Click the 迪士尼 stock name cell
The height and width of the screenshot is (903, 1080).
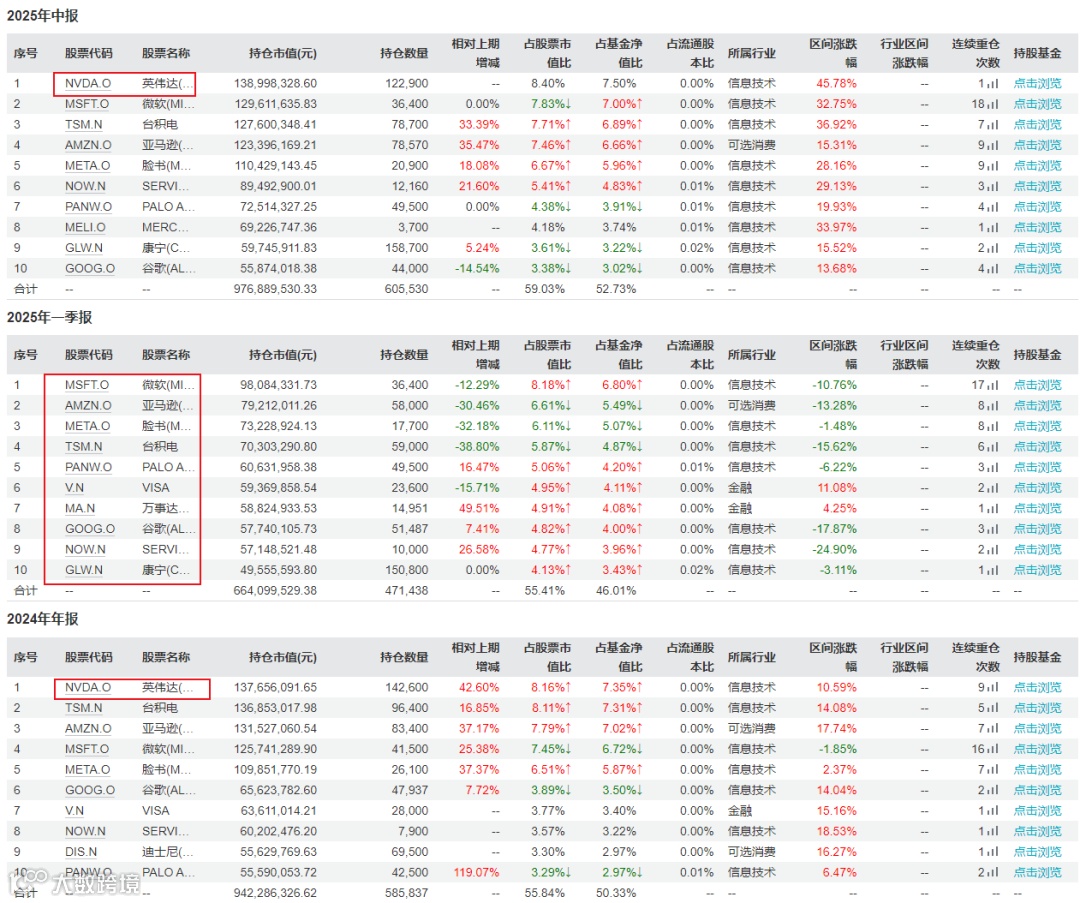[168, 852]
